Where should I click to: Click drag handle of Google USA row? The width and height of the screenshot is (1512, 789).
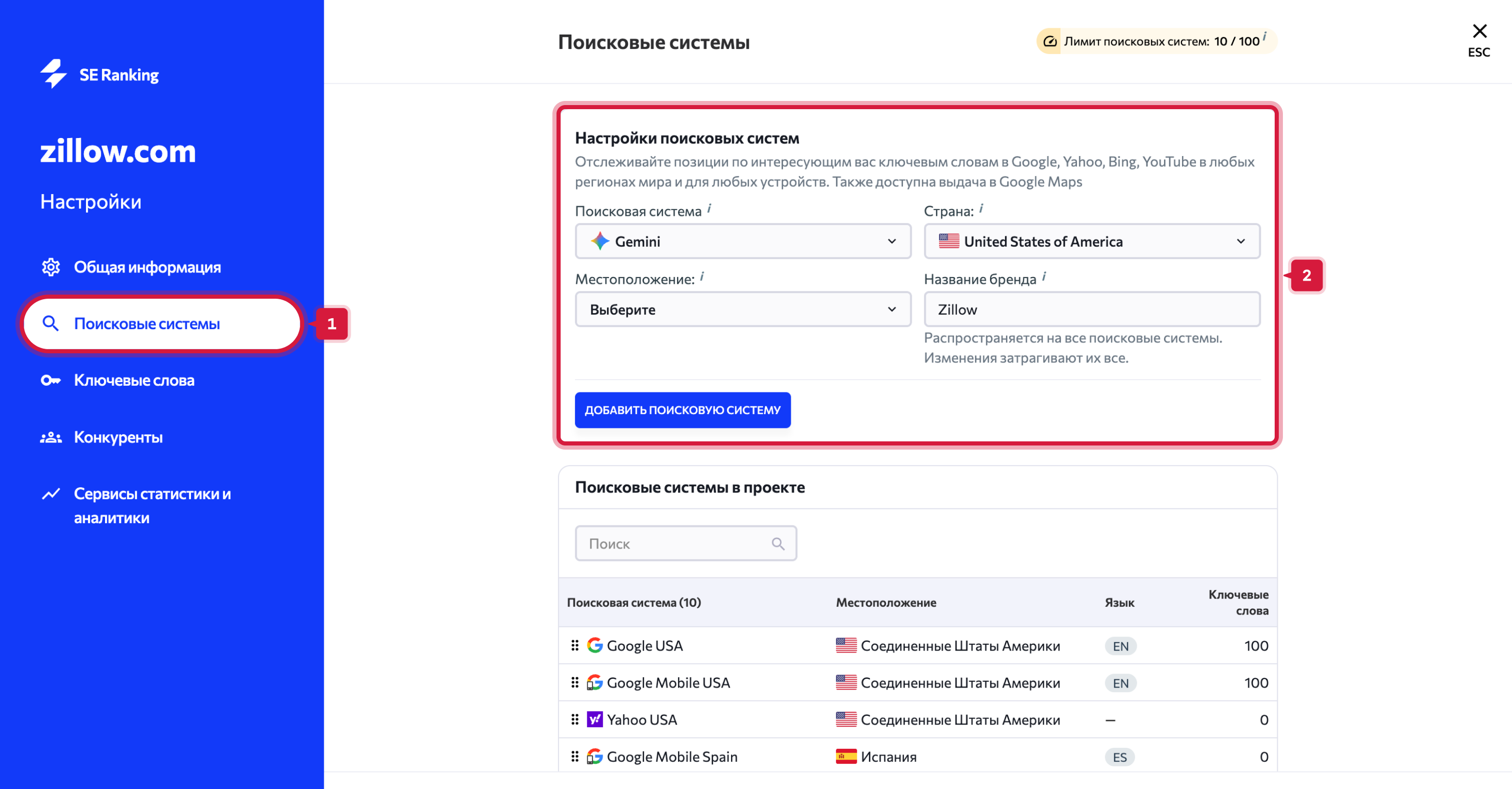point(575,645)
